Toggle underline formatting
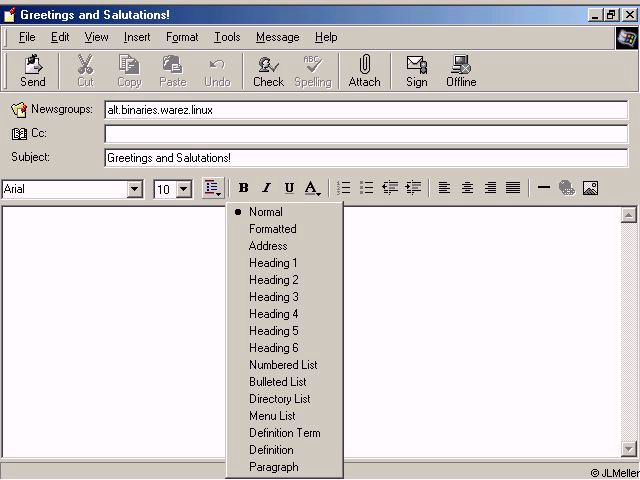 click(x=289, y=188)
